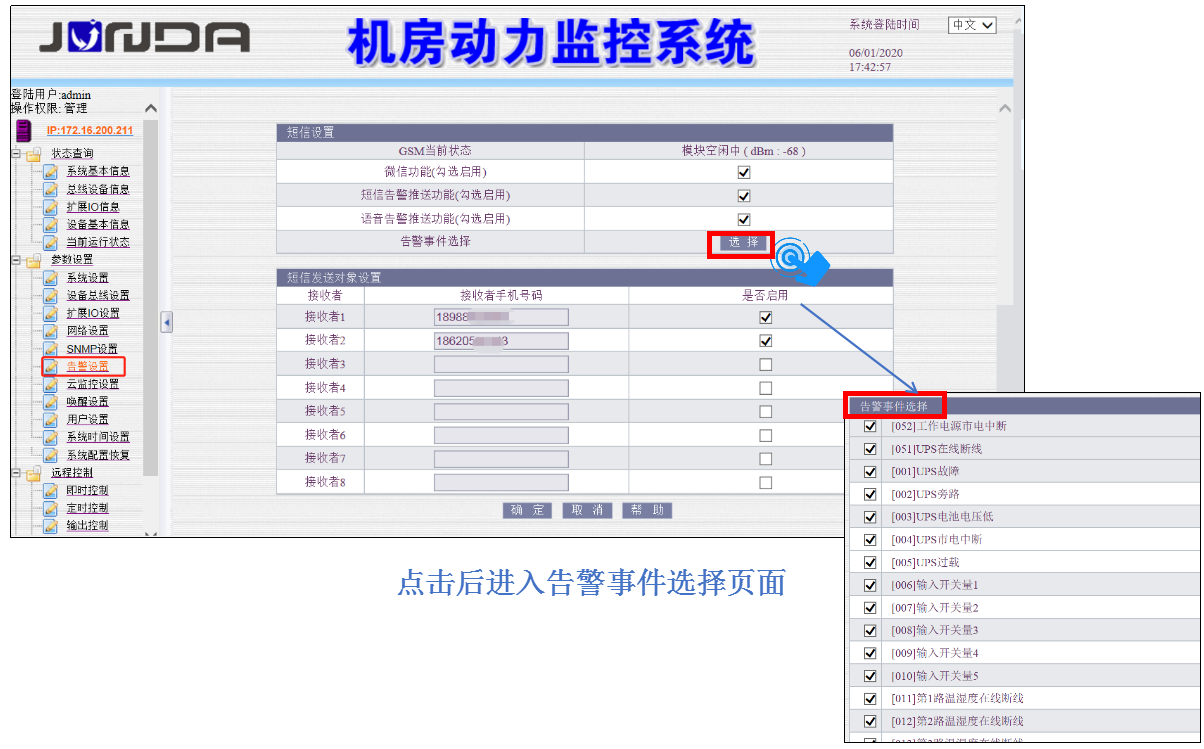Screen dimensions: 1204x749
Task: Click the 用户设置 page icon
Action: click(x=49, y=421)
